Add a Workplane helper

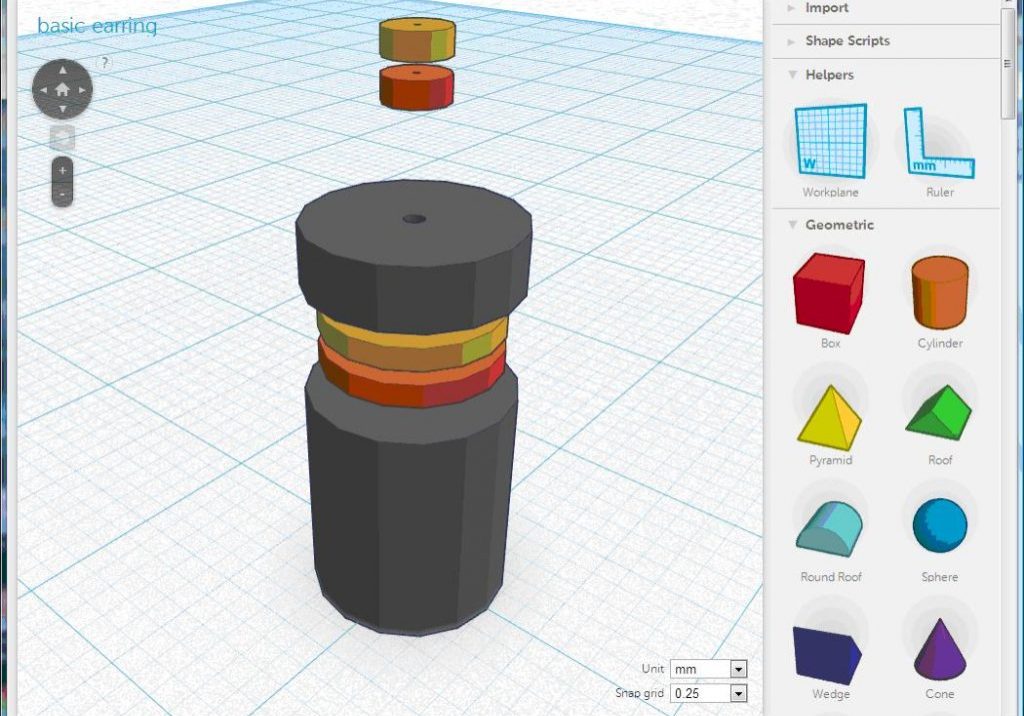tap(833, 143)
